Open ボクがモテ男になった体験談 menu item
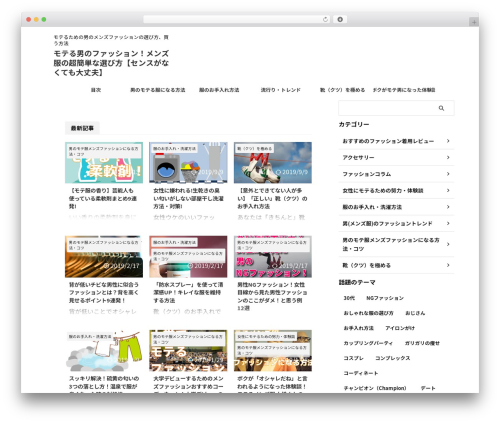The width and height of the screenshot is (500, 423). [404, 90]
